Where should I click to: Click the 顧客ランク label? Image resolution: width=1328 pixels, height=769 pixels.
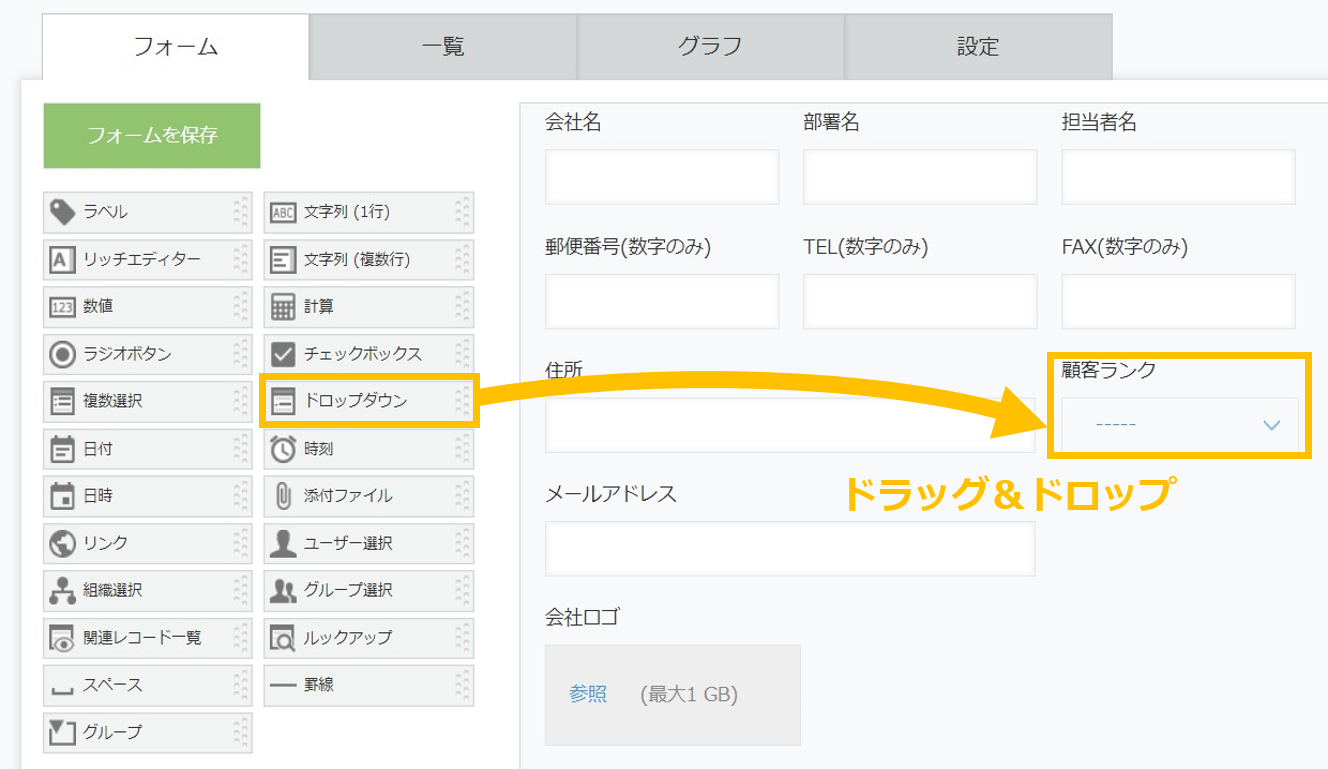pos(1109,370)
